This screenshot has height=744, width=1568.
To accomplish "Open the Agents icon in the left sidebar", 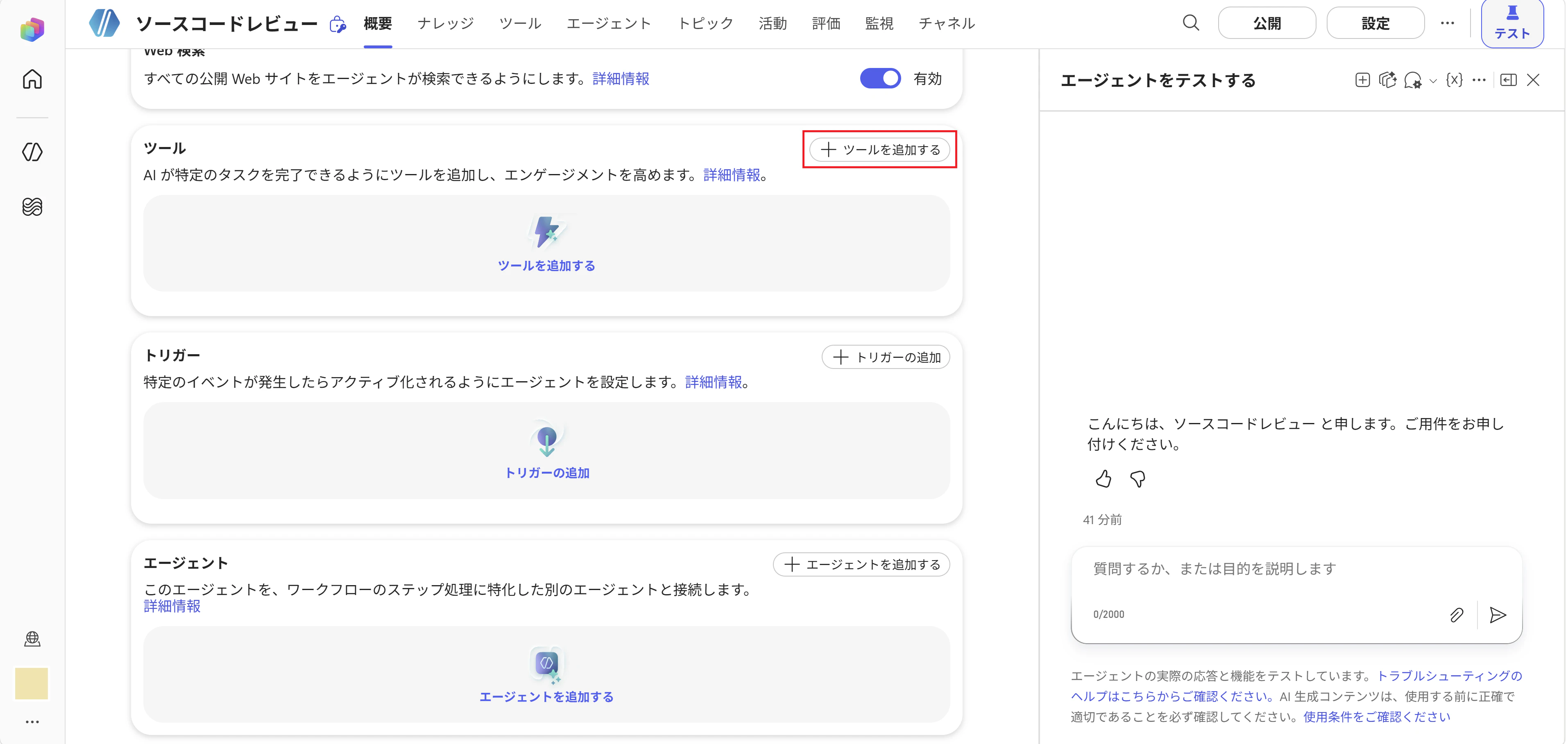I will pos(32,152).
